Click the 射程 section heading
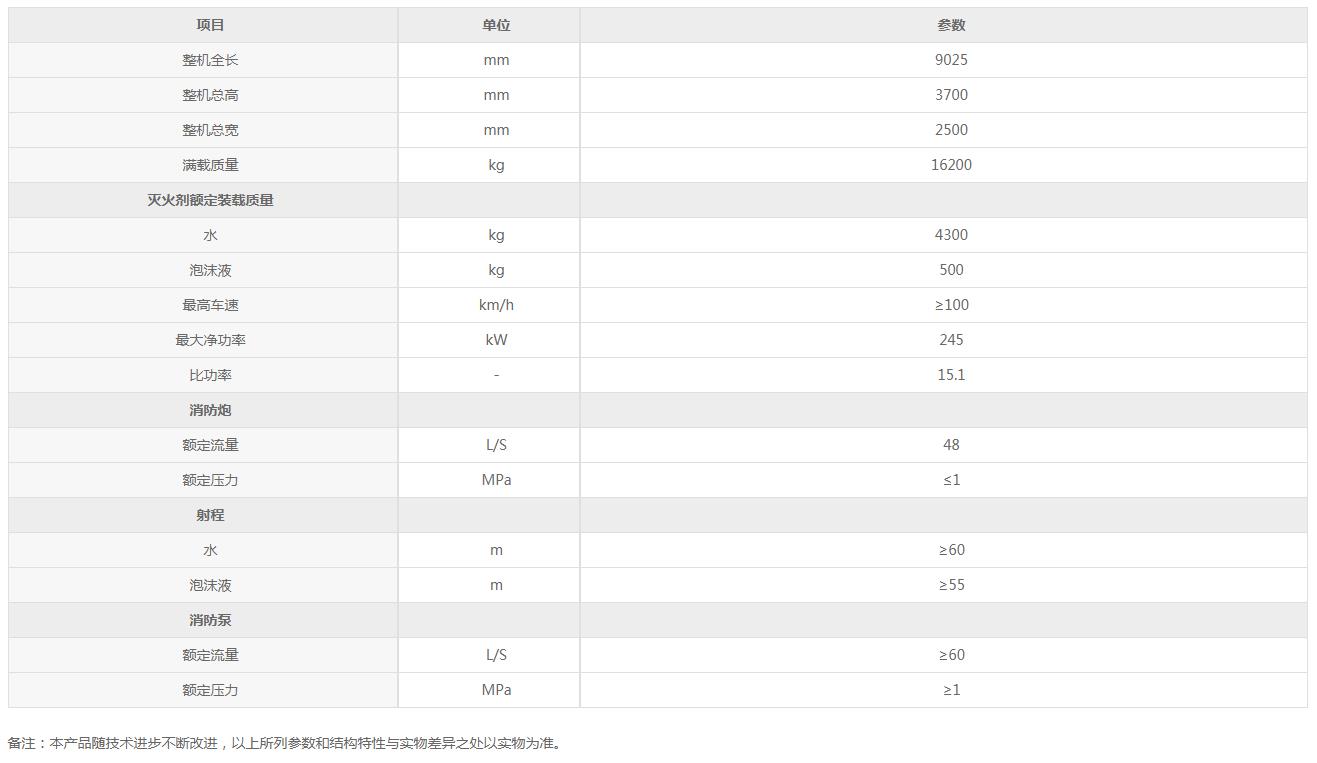The height and width of the screenshot is (763, 1317). 210,515
